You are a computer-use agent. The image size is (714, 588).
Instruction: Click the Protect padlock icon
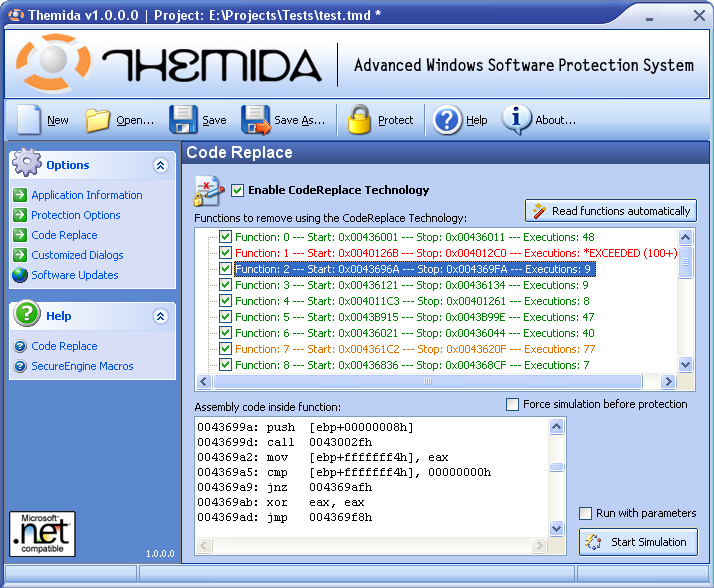[359, 119]
